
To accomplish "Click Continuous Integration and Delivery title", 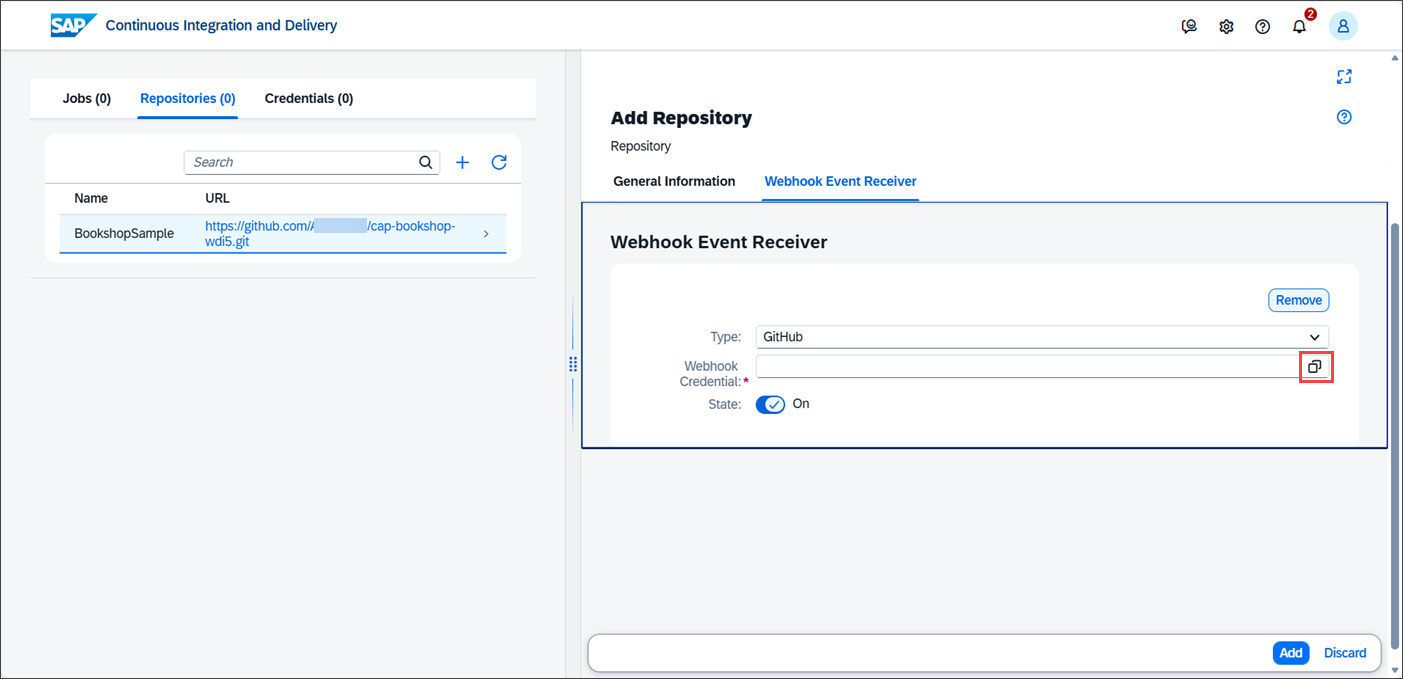I will click(x=221, y=25).
